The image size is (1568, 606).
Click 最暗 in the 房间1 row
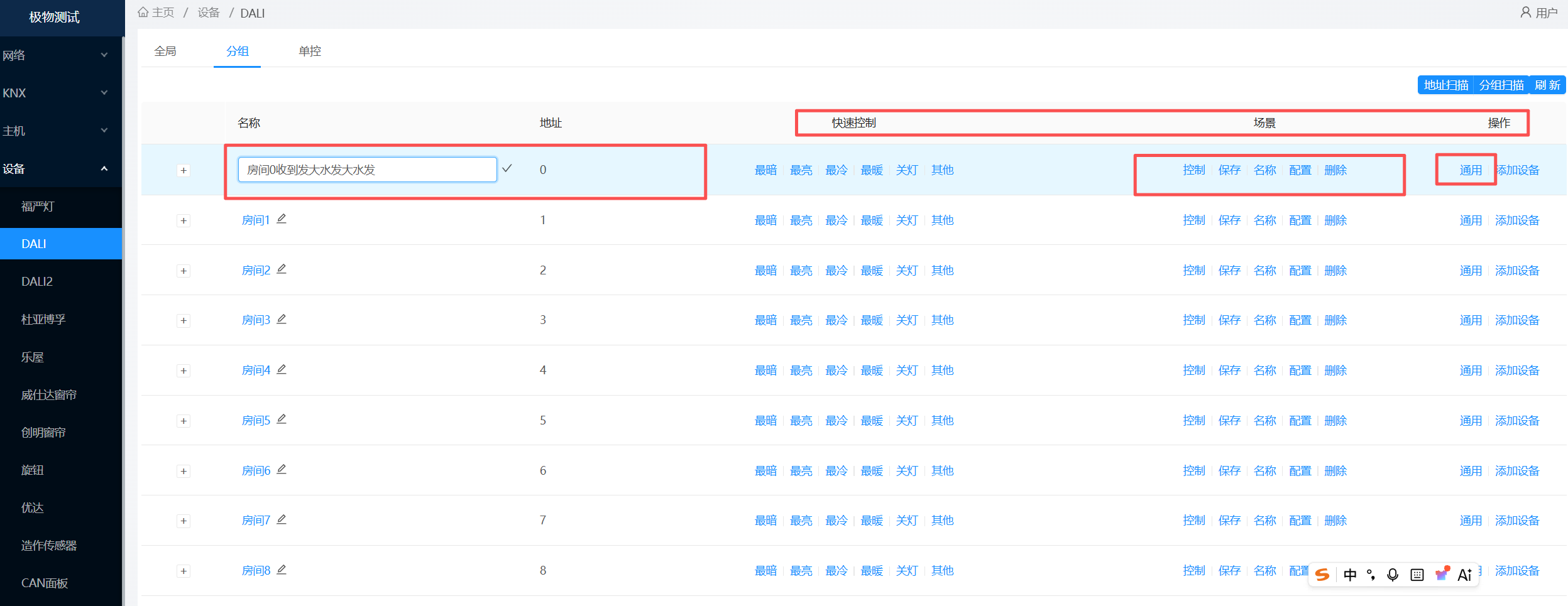[765, 220]
